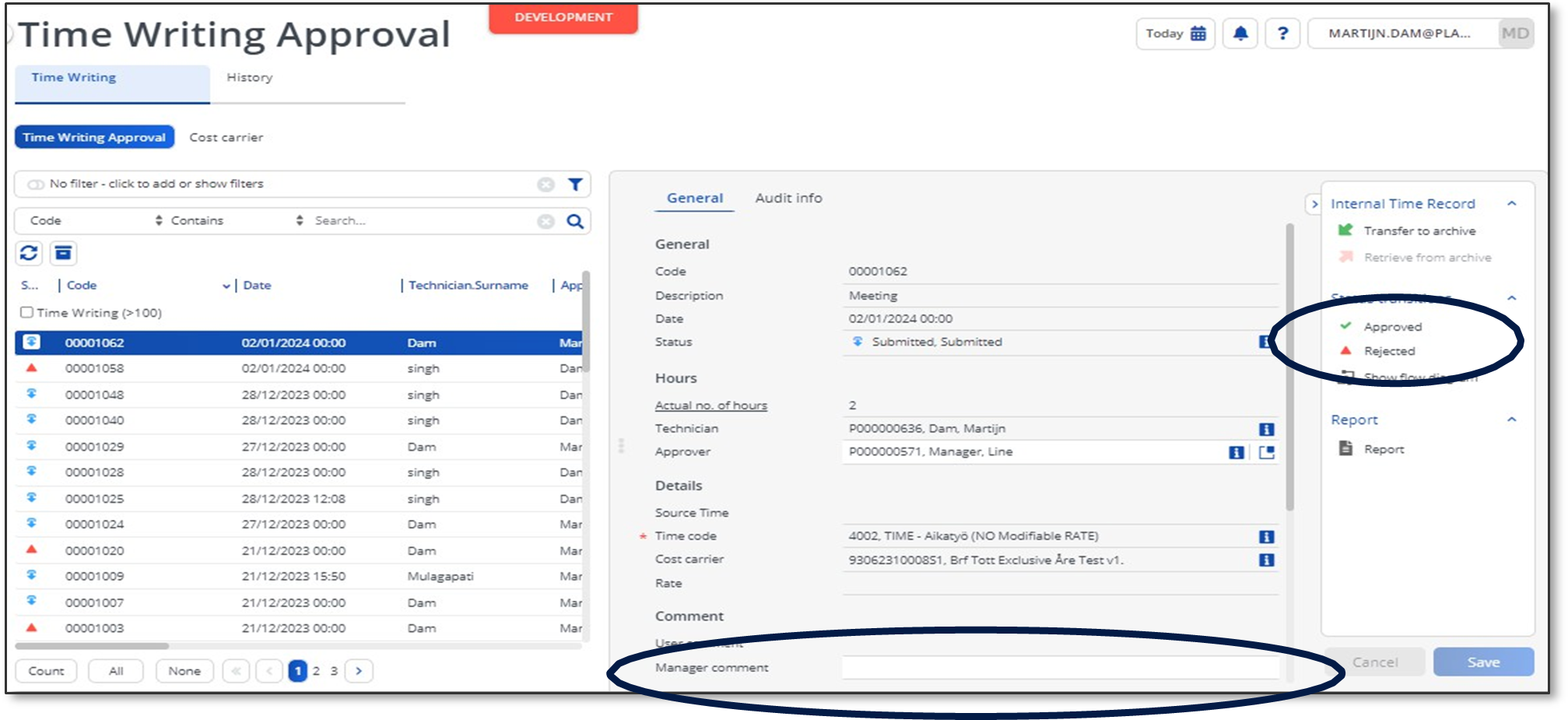The image size is (1568, 720).
Task: Open the Code field dropdown
Action: point(96,221)
